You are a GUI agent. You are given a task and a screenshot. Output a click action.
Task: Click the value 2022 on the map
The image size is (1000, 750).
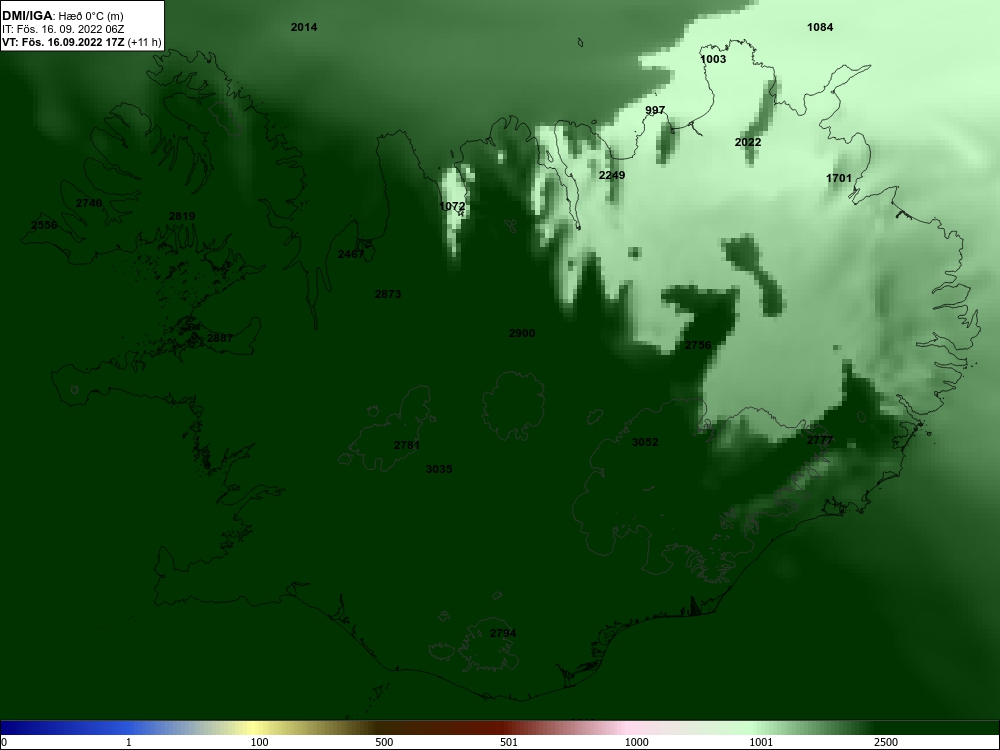point(747,142)
